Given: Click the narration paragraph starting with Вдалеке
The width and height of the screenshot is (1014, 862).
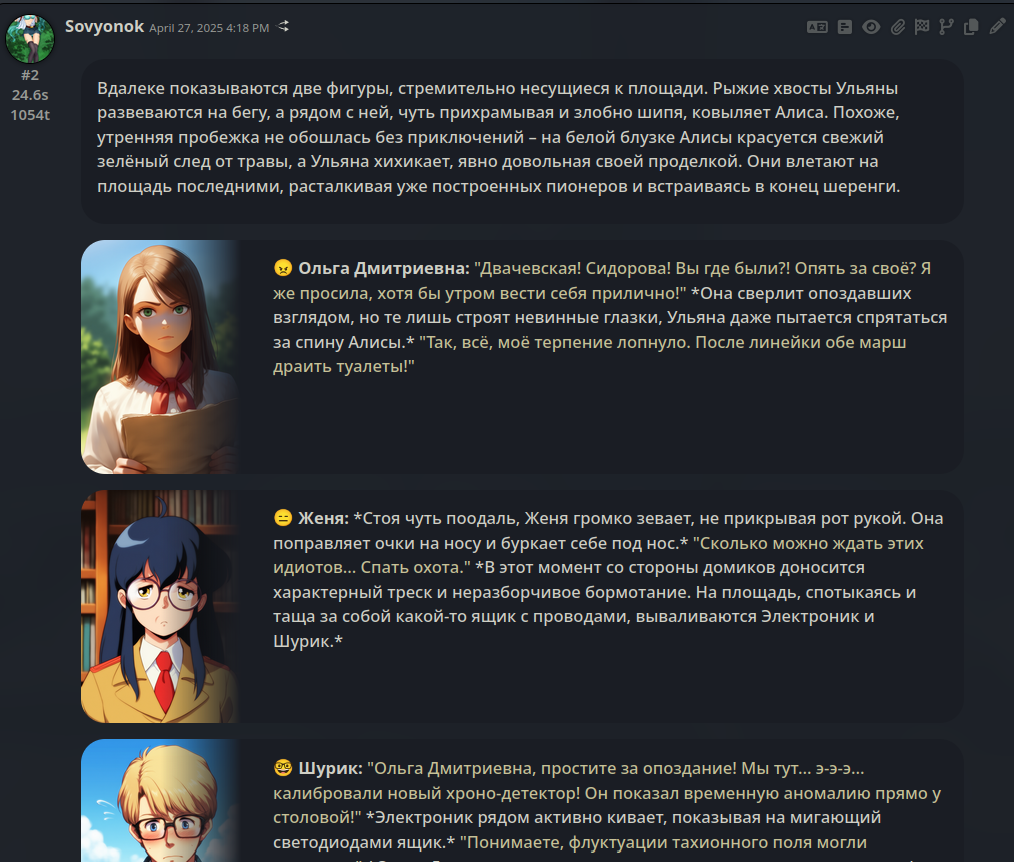Looking at the screenshot, I should point(499,137).
